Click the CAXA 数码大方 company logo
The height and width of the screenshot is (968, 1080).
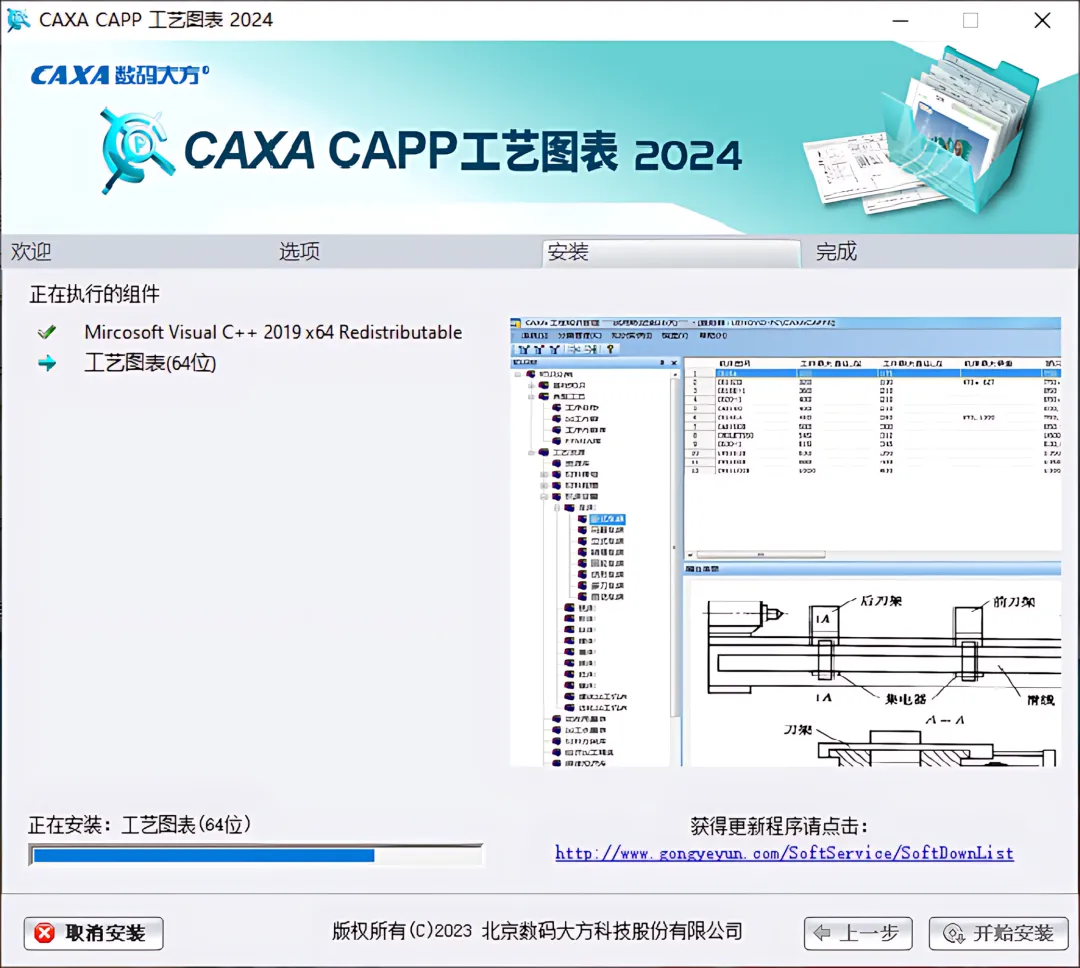[x=120, y=74]
